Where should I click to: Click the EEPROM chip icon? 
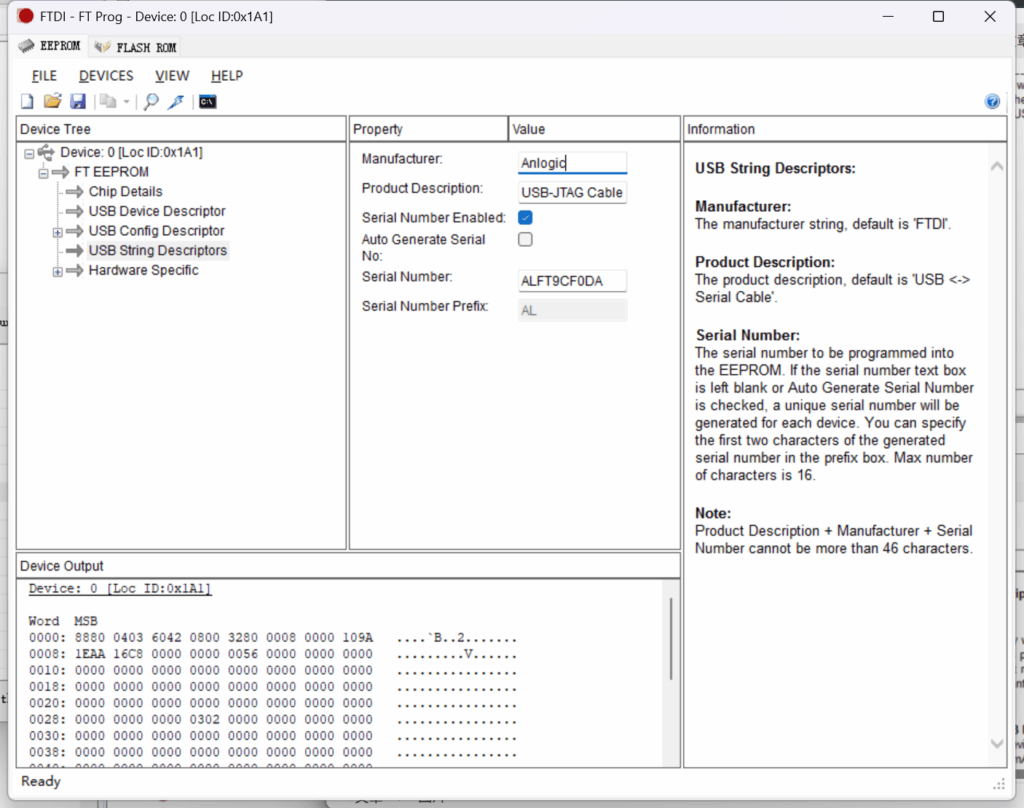[x=26, y=46]
